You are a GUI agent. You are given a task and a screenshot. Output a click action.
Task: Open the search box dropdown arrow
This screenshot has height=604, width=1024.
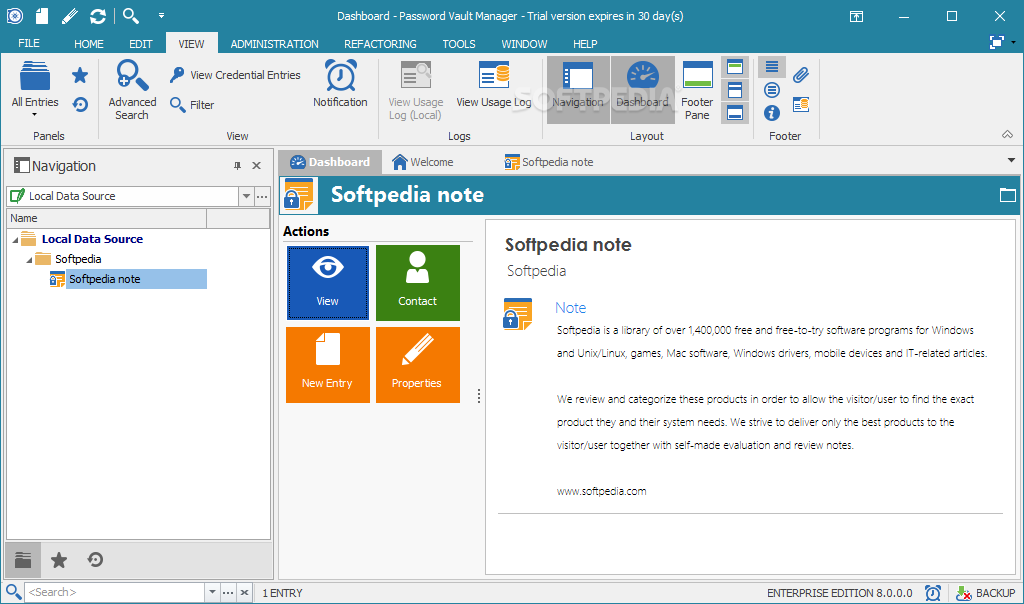[212, 592]
